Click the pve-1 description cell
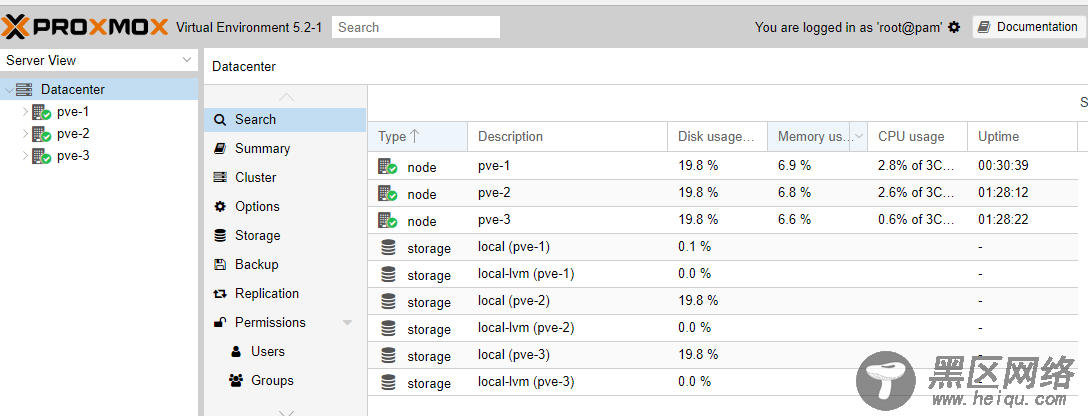 pos(568,166)
